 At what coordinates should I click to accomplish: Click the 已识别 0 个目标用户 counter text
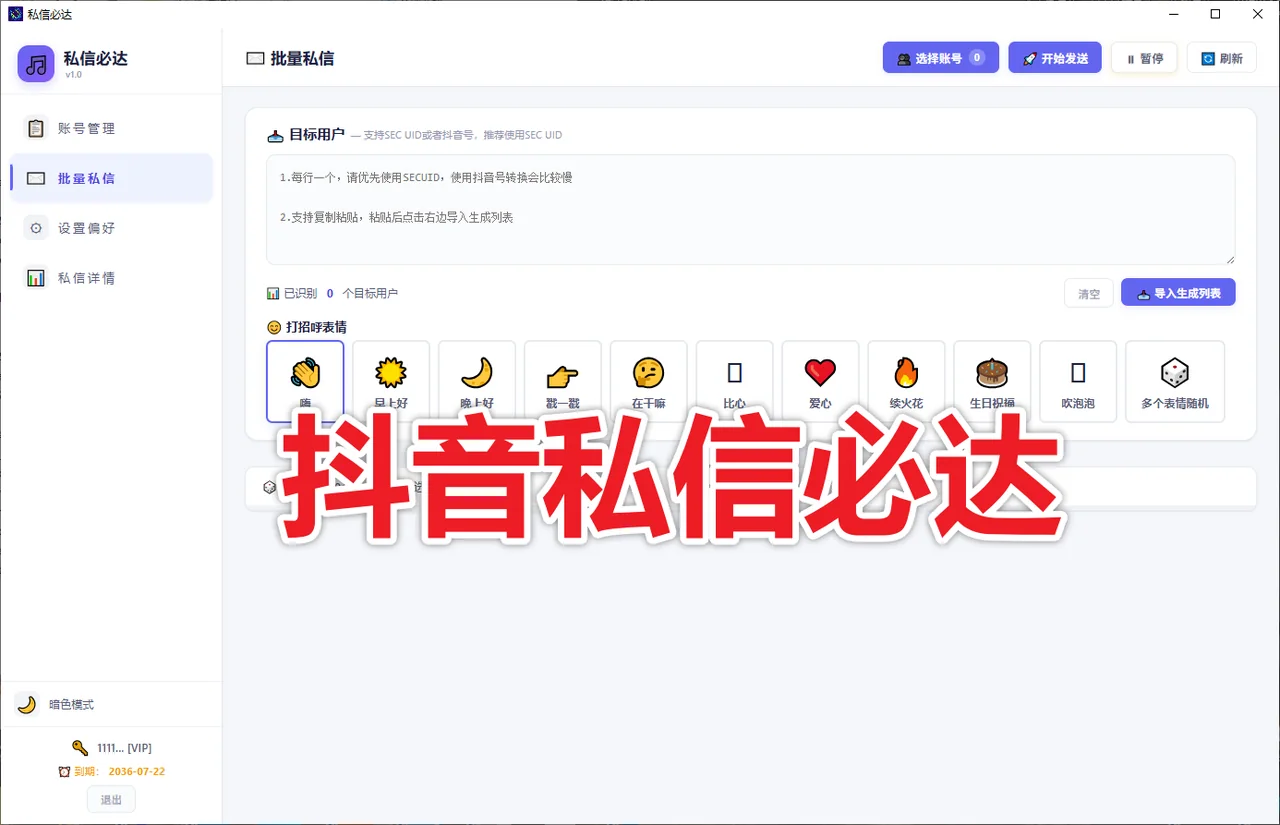click(332, 293)
